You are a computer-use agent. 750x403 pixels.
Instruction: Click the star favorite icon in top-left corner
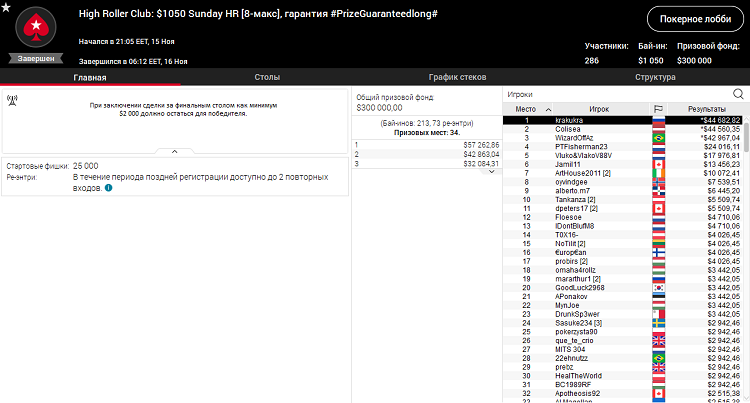pos(7,8)
